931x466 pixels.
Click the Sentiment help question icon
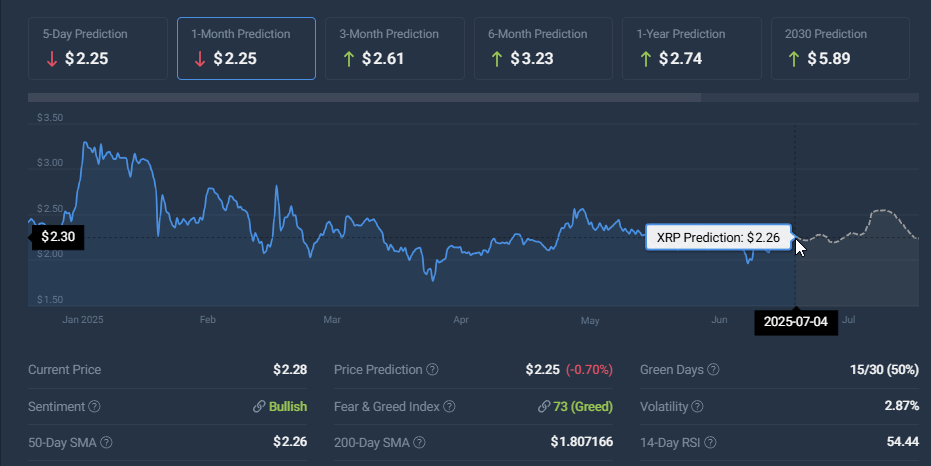(x=94, y=407)
